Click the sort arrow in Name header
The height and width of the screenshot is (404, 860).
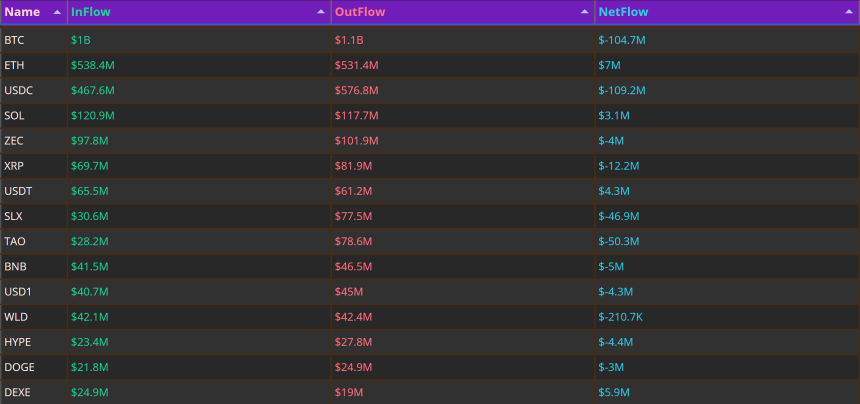[x=57, y=12]
